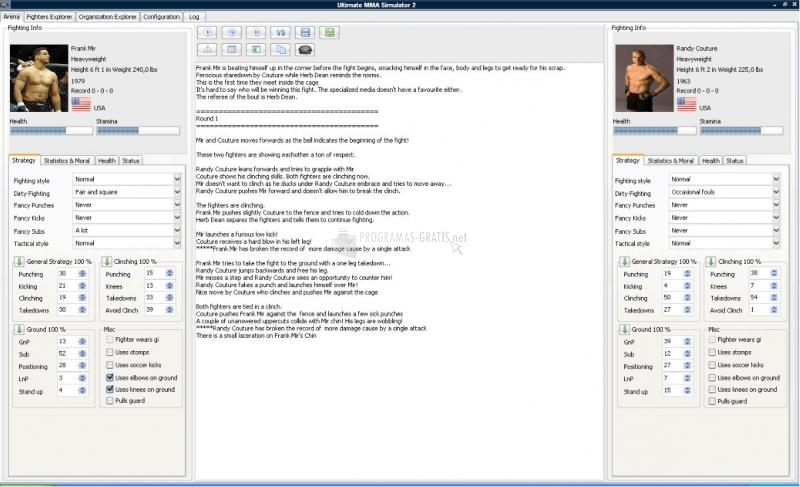Enable Uses soccer kicks for Frank Mir
Image resolution: width=800 pixels, height=487 pixels.
point(110,365)
